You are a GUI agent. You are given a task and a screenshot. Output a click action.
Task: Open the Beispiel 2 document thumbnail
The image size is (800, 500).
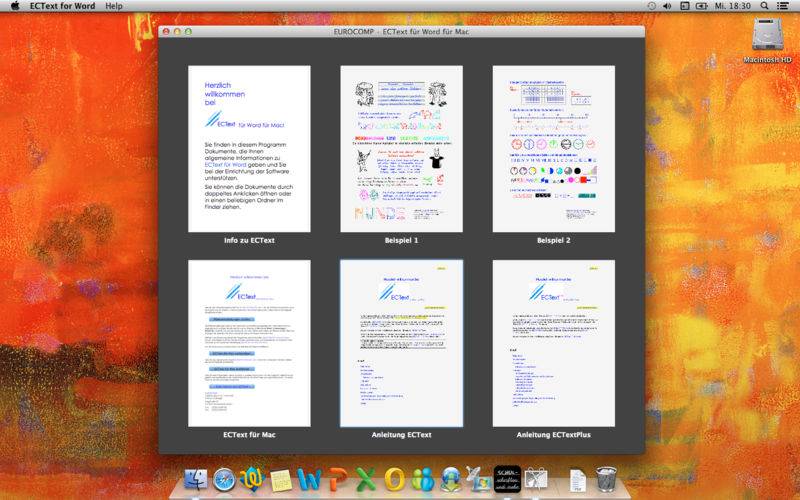554,148
